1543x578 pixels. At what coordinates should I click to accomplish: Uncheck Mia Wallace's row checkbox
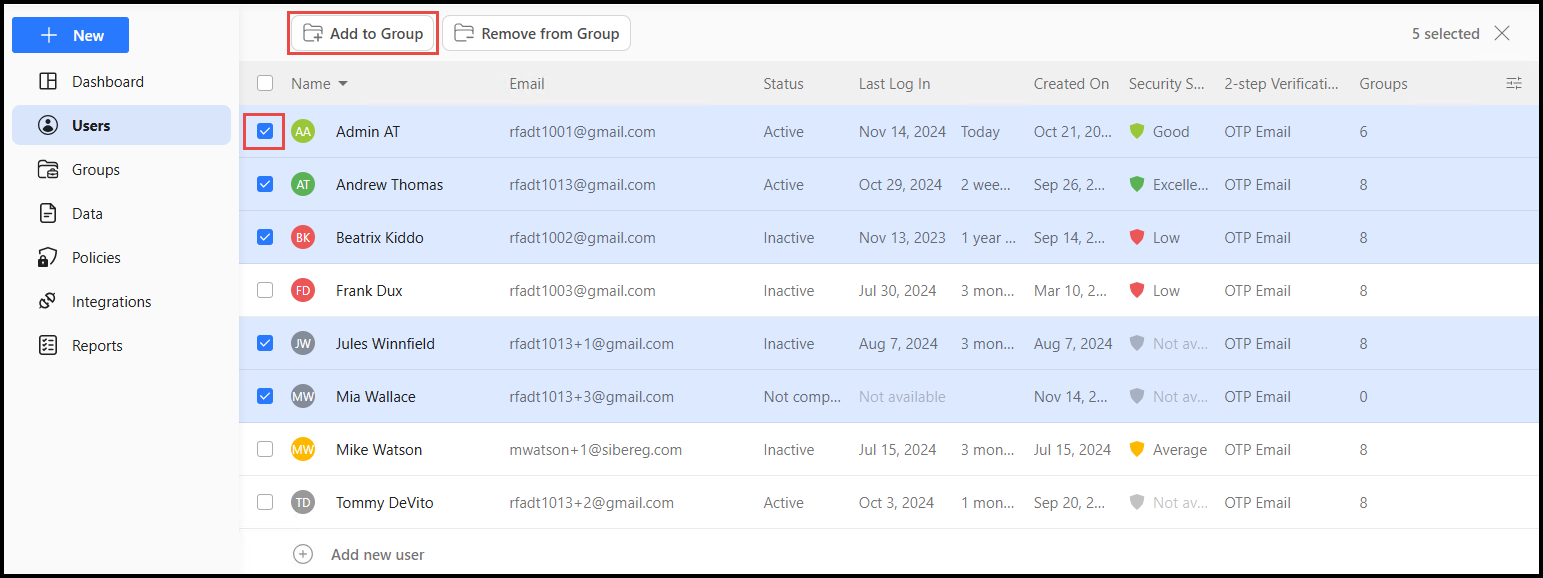[x=265, y=396]
